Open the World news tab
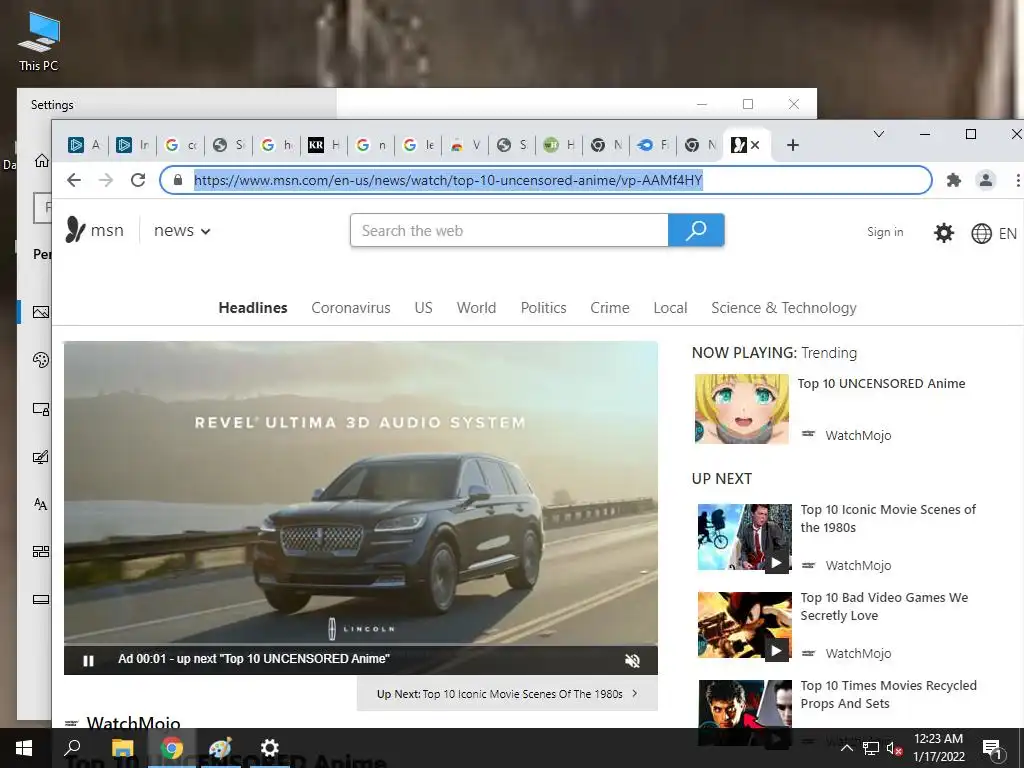This screenshot has height=768, width=1024. pyautogui.click(x=476, y=308)
